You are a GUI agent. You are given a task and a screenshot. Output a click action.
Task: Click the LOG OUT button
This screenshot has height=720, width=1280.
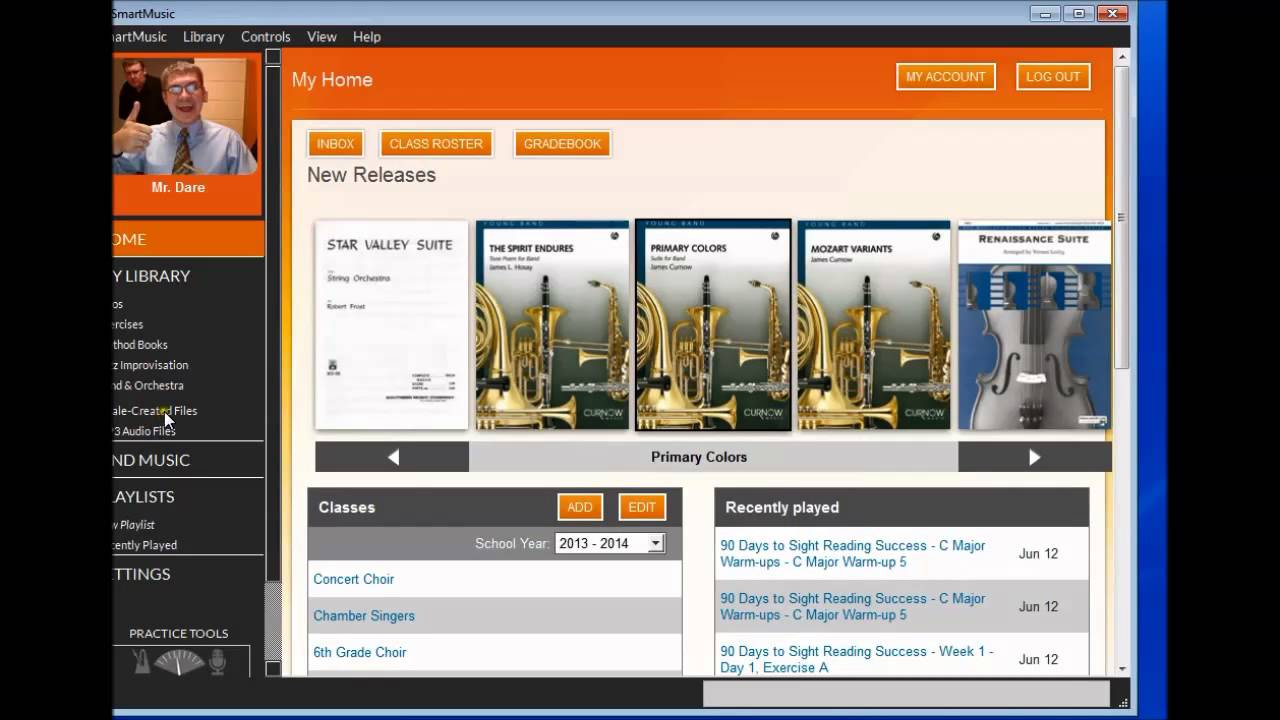[x=1053, y=77]
